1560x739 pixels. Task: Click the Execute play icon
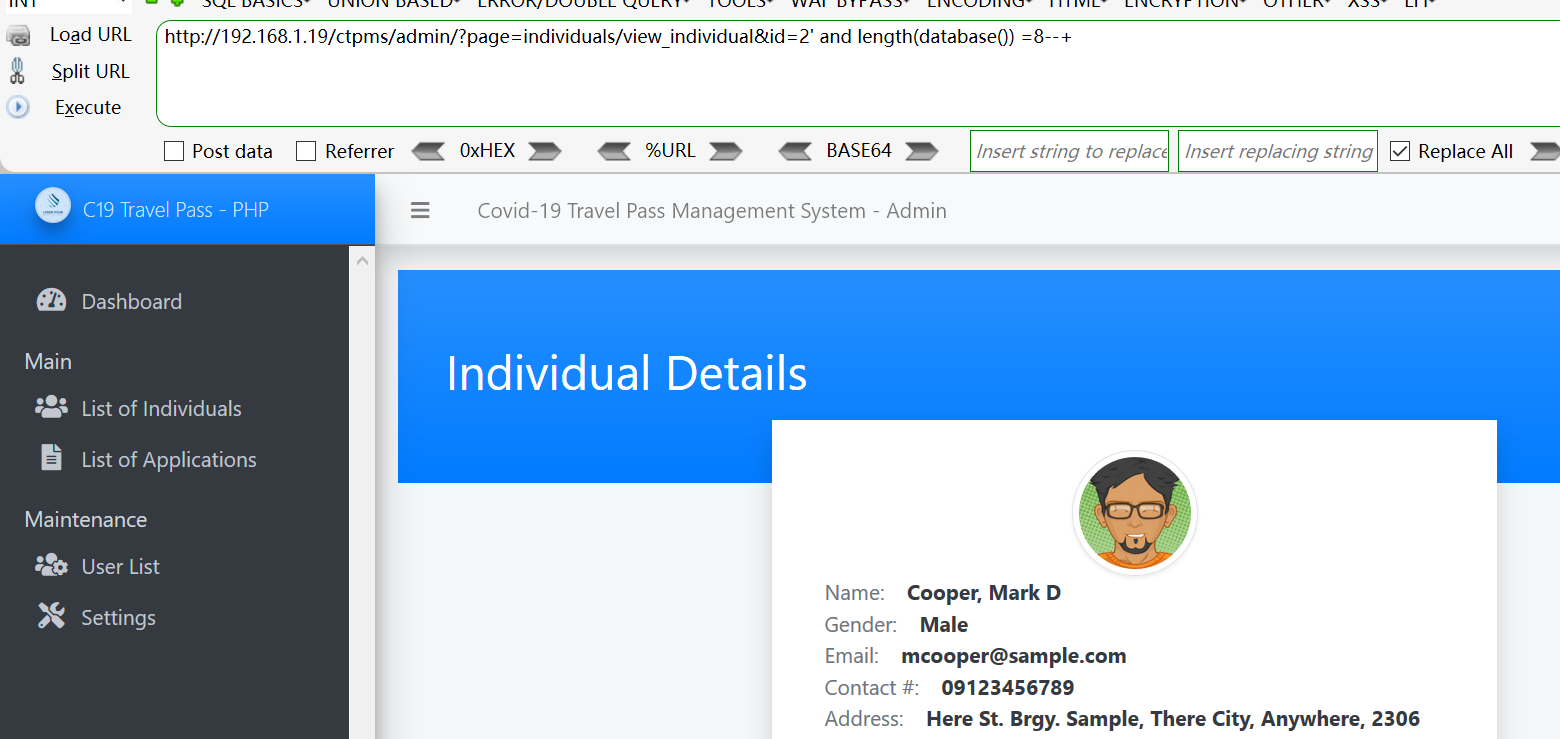click(x=18, y=107)
